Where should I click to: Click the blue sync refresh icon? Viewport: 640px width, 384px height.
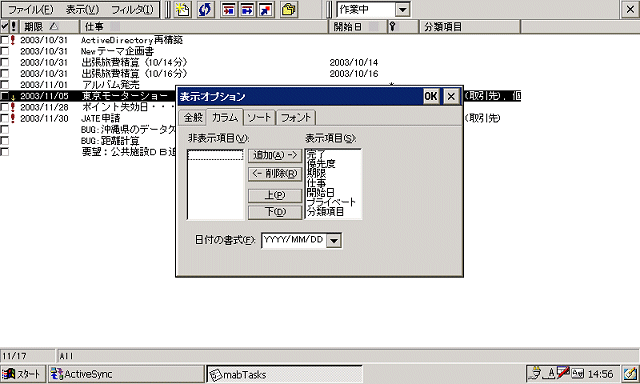[x=205, y=9]
